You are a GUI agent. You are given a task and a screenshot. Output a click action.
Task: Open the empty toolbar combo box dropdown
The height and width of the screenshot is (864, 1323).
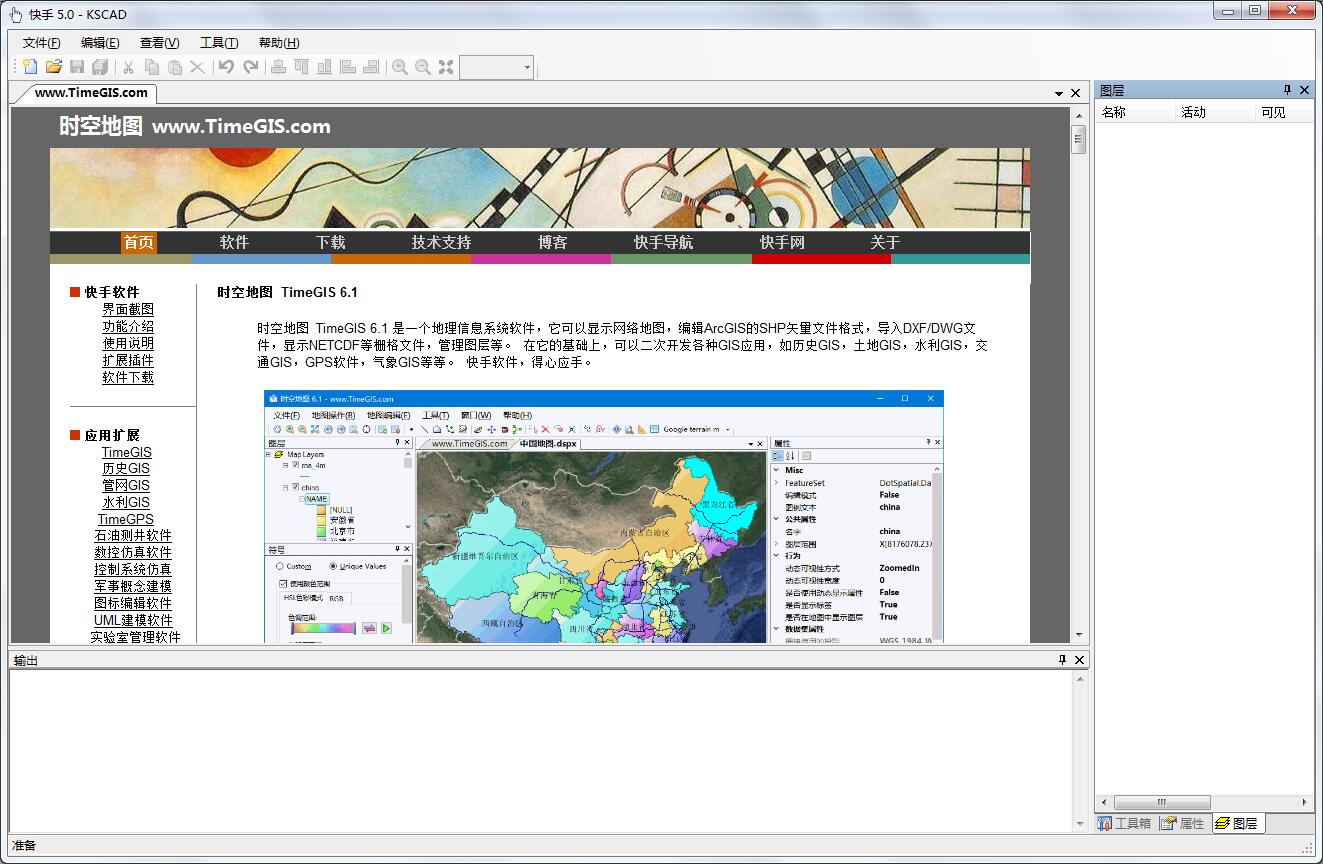[527, 67]
